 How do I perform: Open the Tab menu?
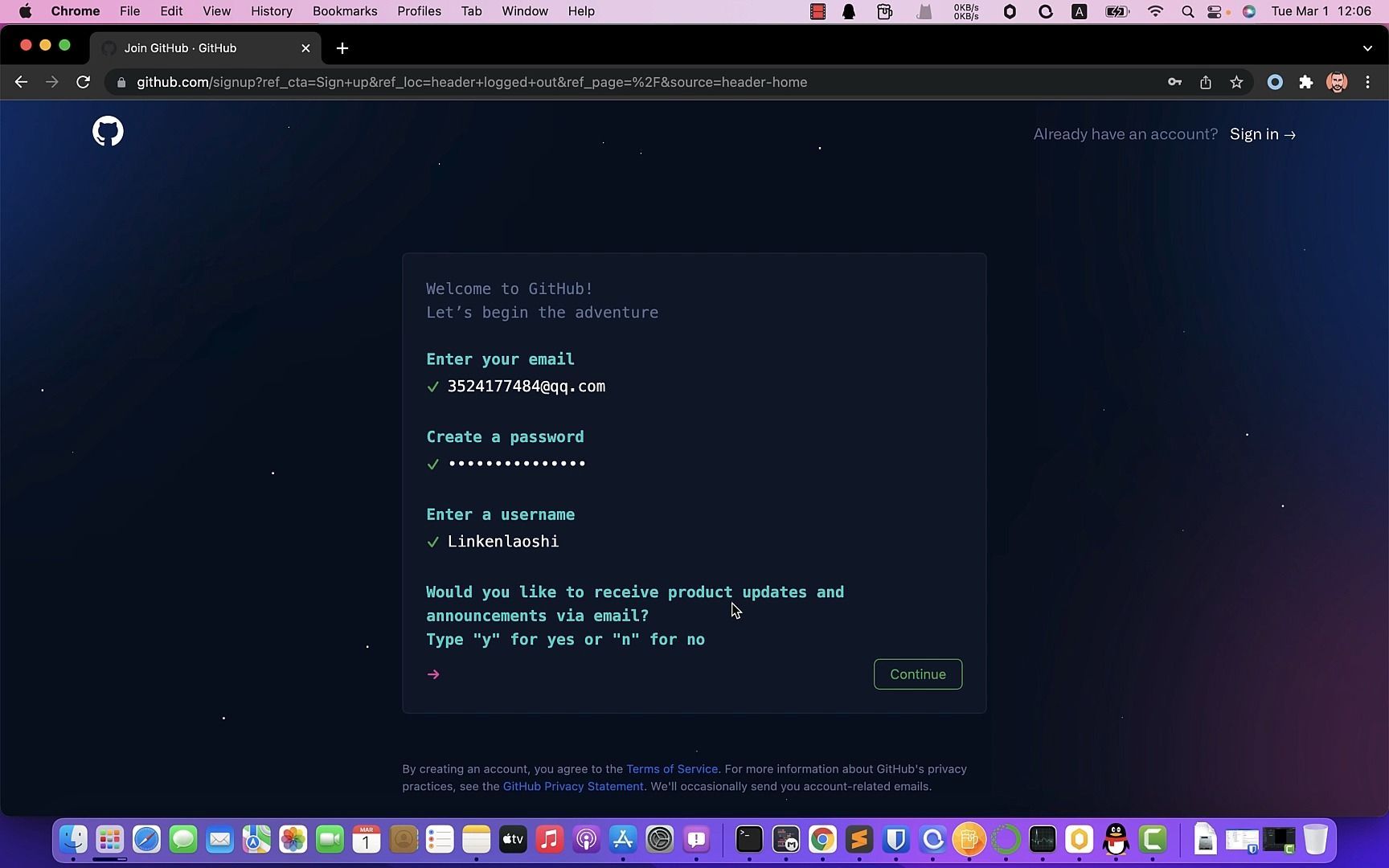pyautogui.click(x=471, y=11)
